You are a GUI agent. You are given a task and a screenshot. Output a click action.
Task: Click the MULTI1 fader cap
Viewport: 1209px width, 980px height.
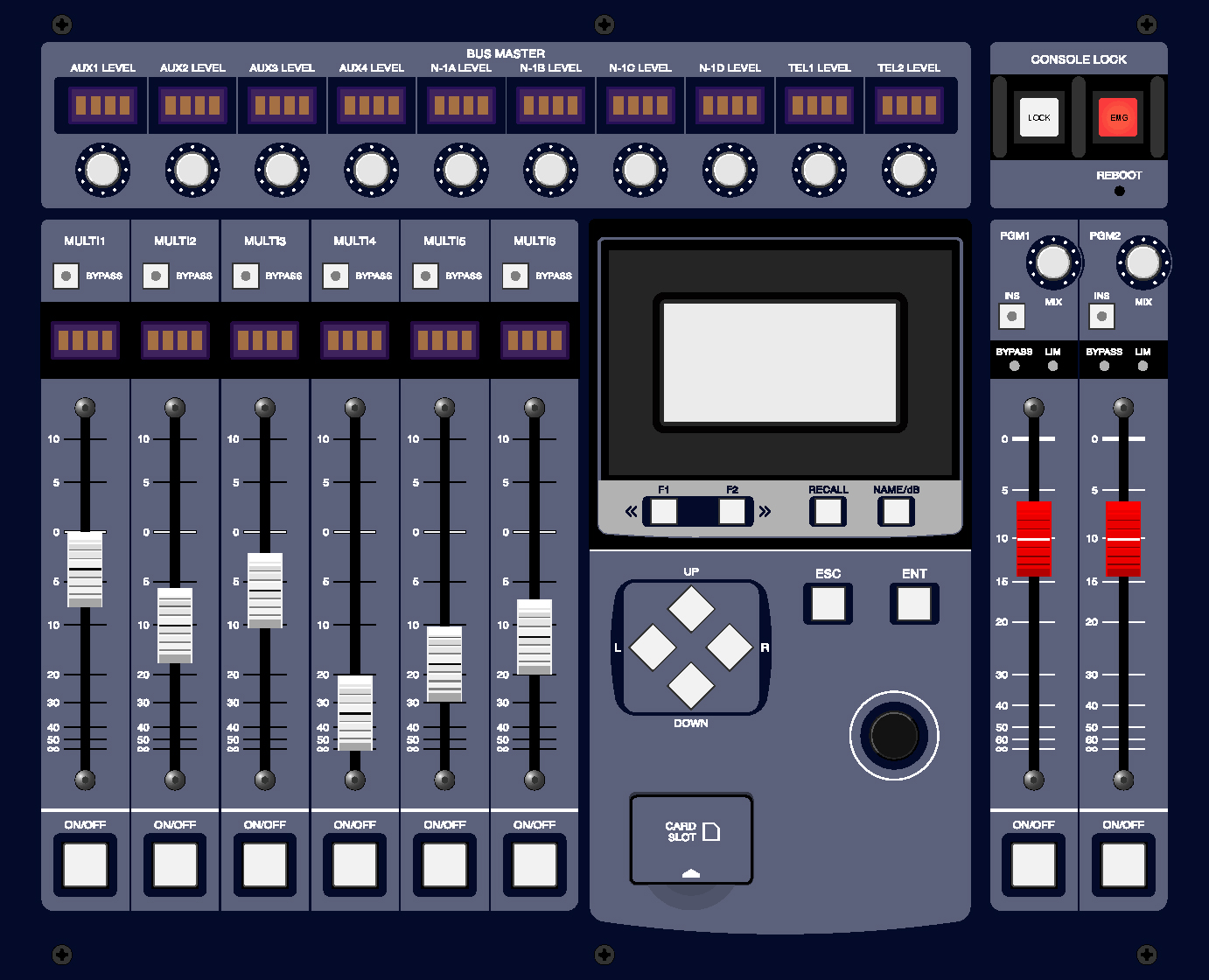click(85, 569)
